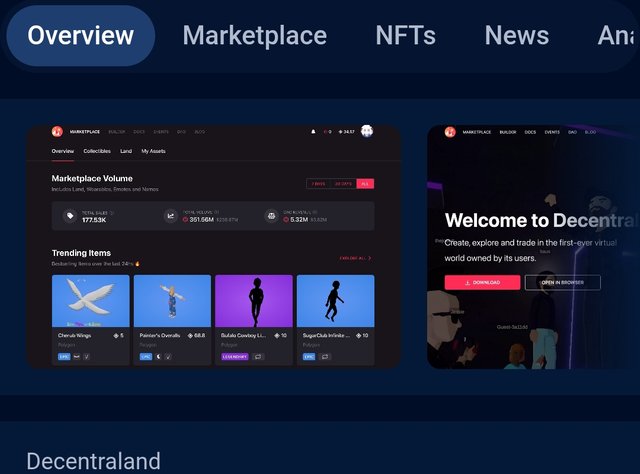The width and height of the screenshot is (640, 474).
Task: Select the Overview tab
Action: pos(81,36)
